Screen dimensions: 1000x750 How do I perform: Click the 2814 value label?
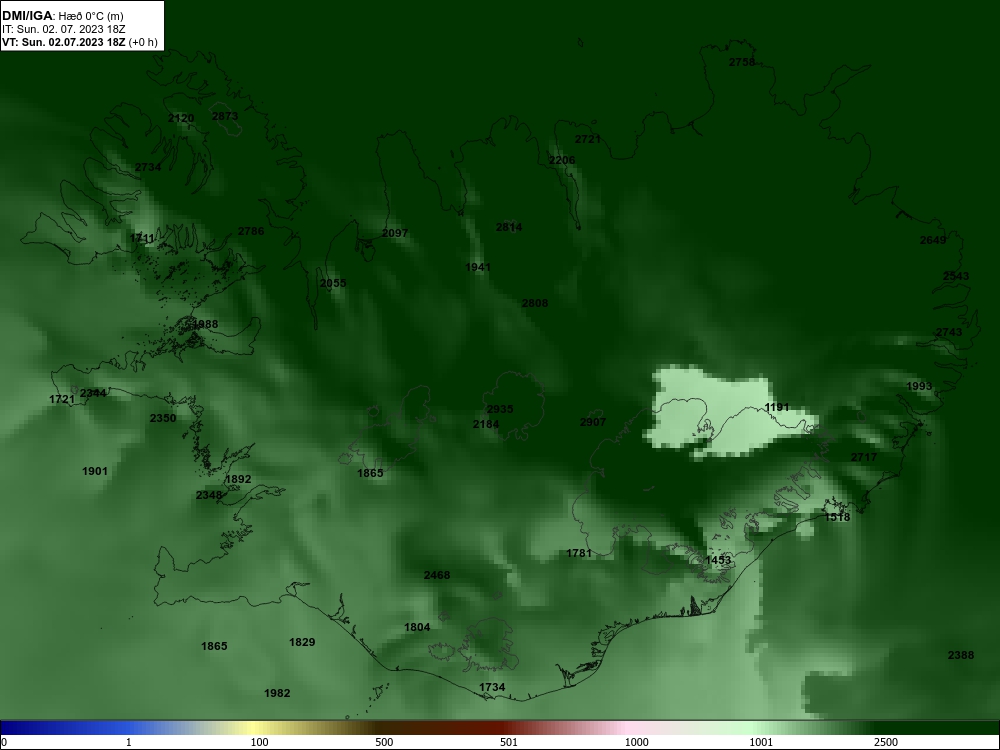click(509, 227)
